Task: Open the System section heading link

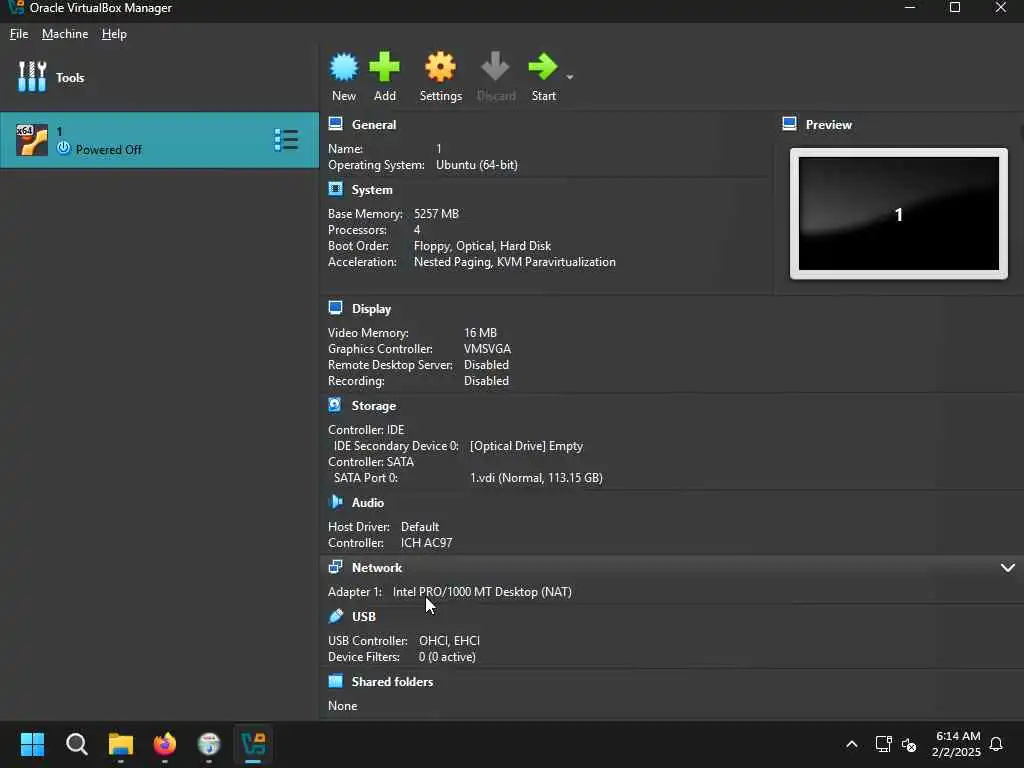Action: coord(372,190)
